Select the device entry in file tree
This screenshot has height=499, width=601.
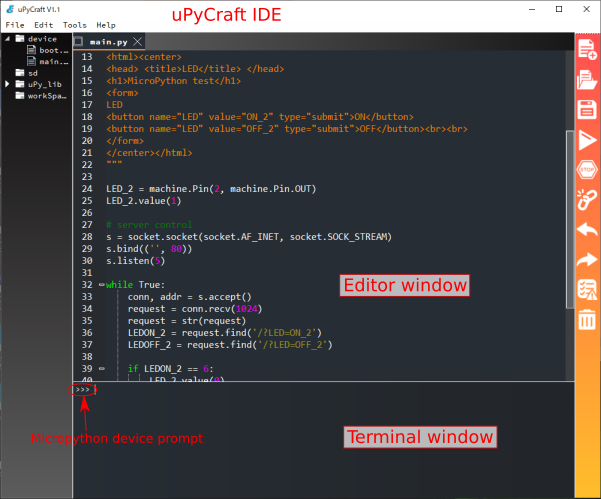(x=42, y=39)
